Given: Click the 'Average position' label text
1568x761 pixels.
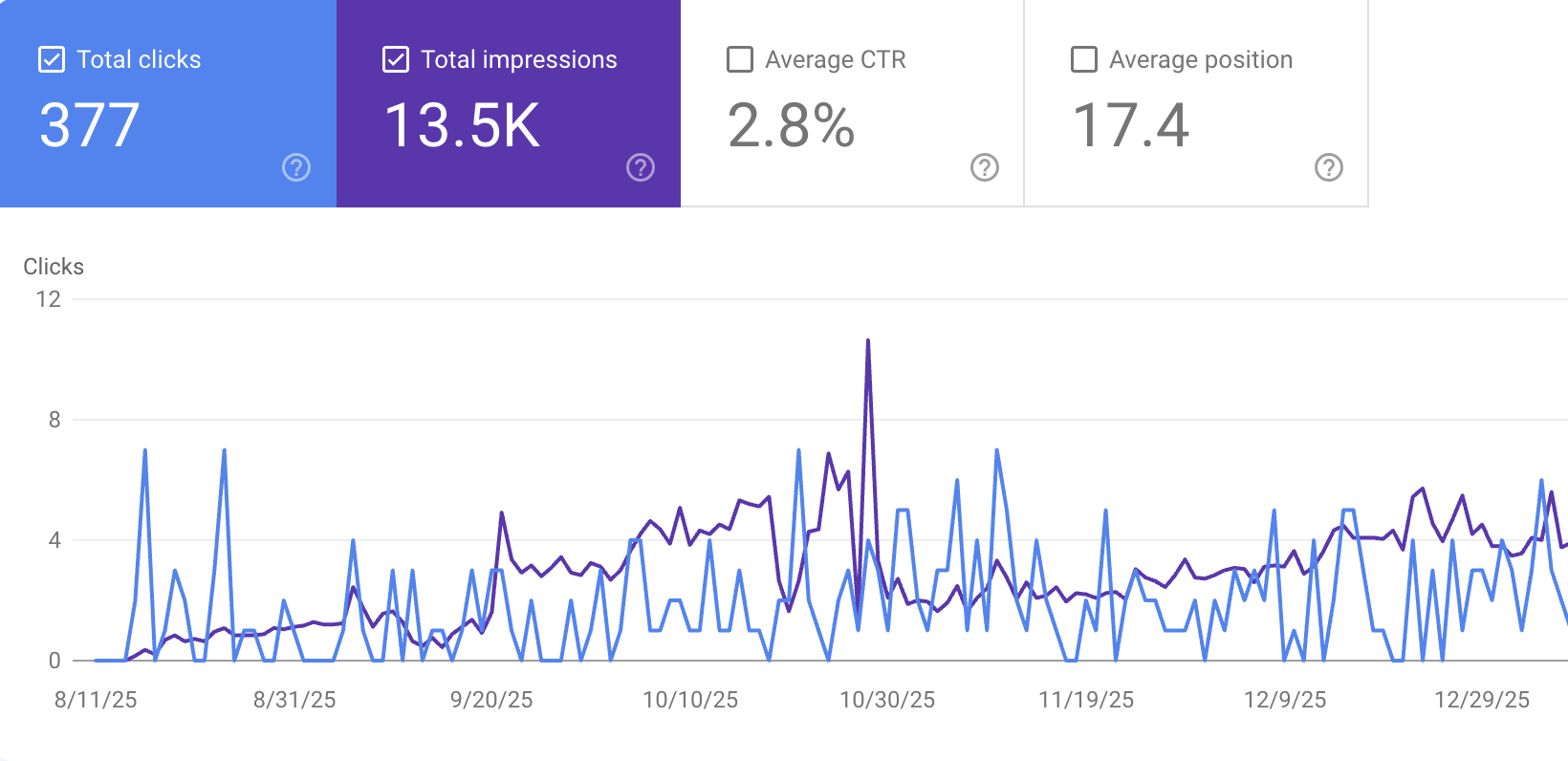Looking at the screenshot, I should pos(1201,59).
